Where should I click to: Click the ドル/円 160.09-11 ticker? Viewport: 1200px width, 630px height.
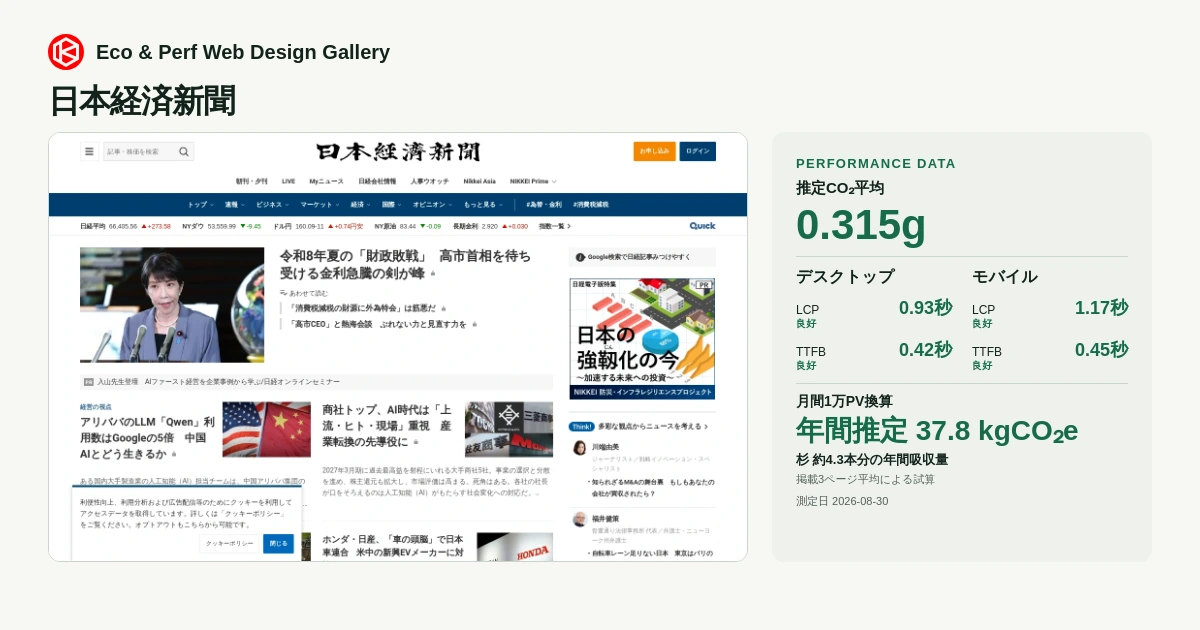(318, 226)
